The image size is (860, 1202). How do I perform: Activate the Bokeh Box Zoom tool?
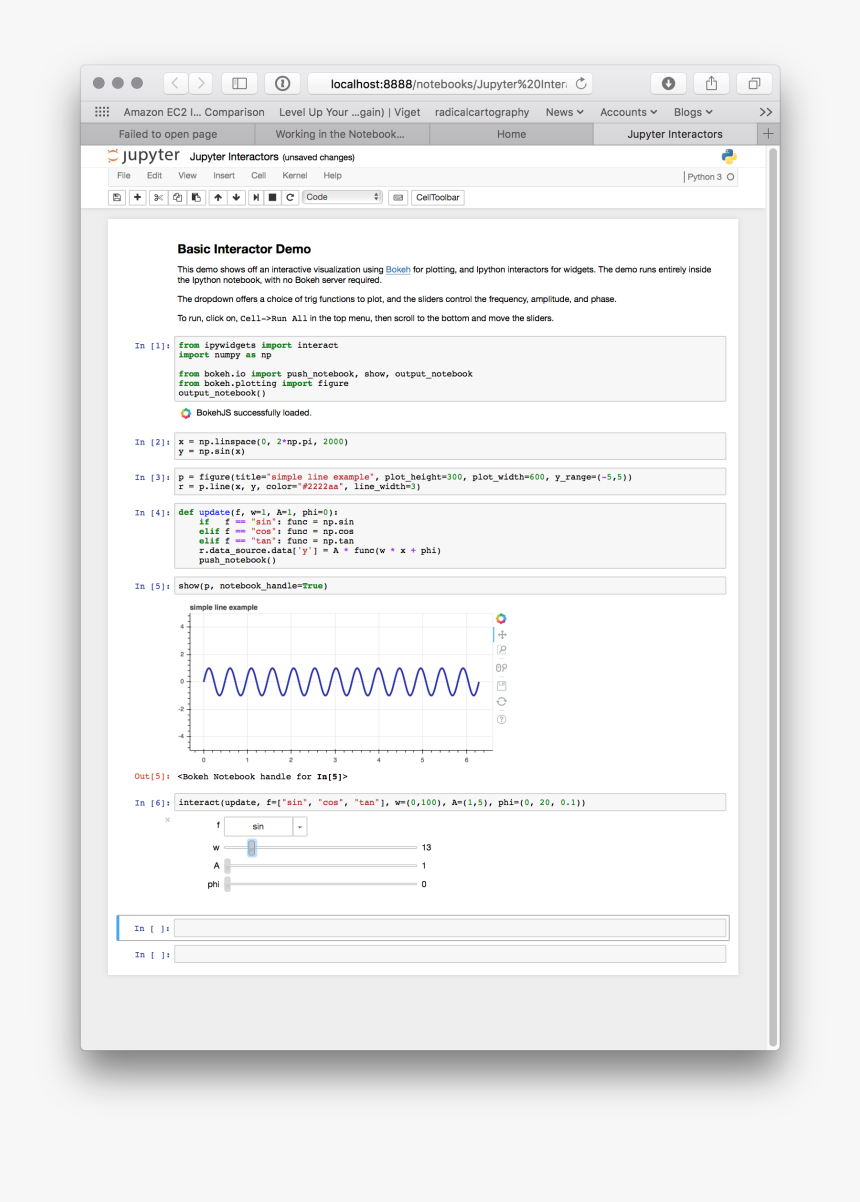502,651
